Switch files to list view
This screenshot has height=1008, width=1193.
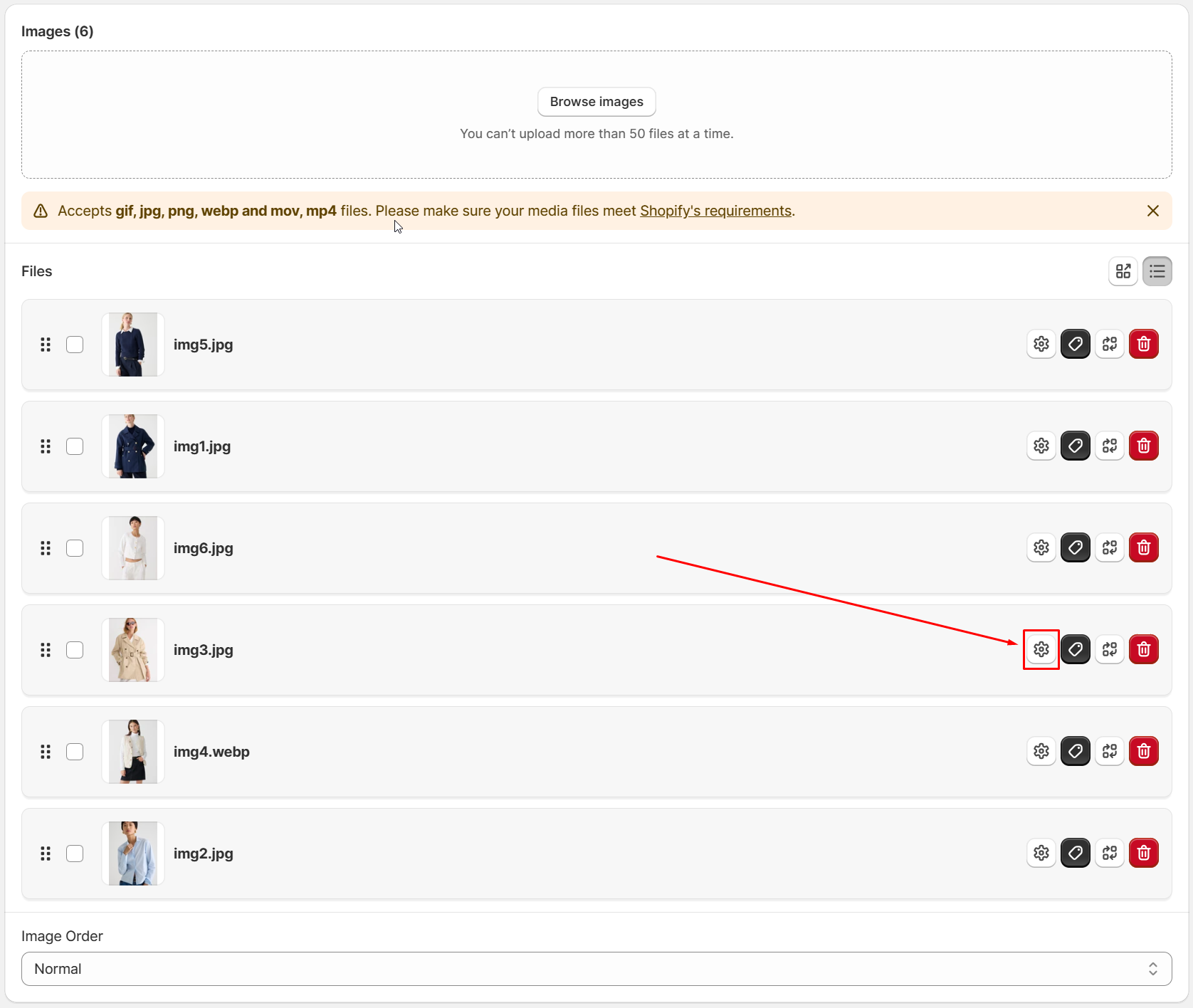pos(1157,271)
